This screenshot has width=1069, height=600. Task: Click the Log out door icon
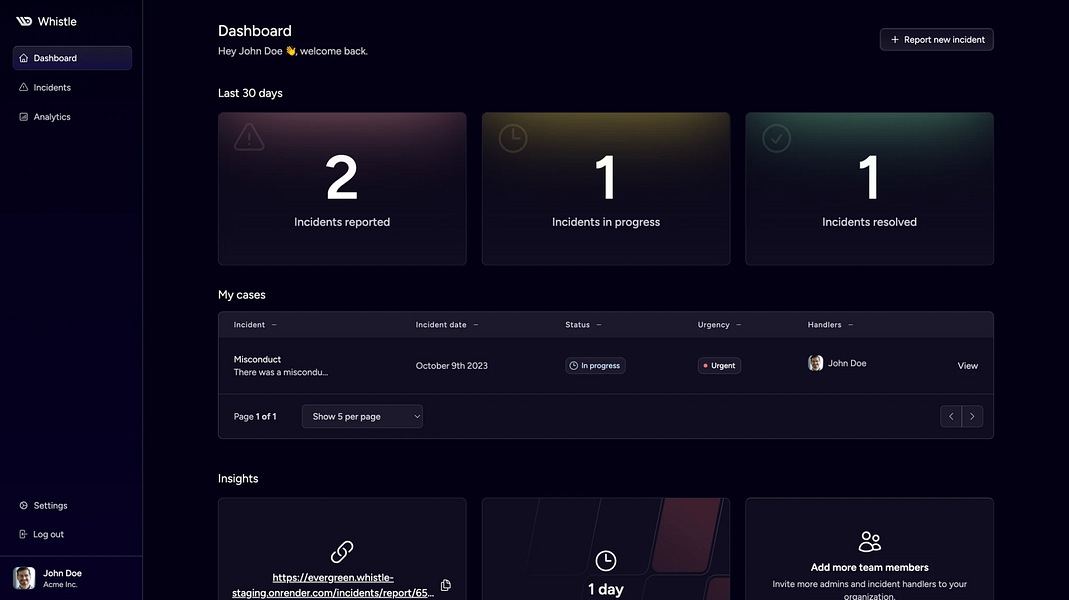click(x=24, y=534)
